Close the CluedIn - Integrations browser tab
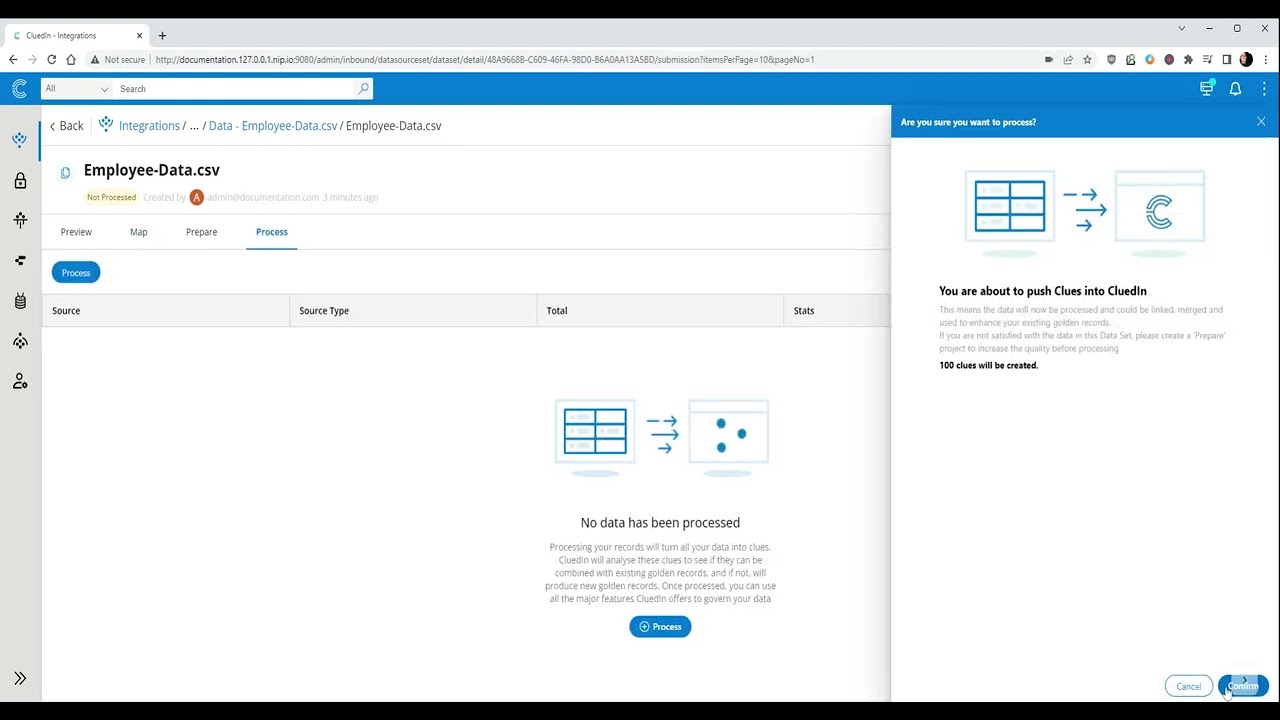Screen dimensions: 1280x720 coord(139,36)
